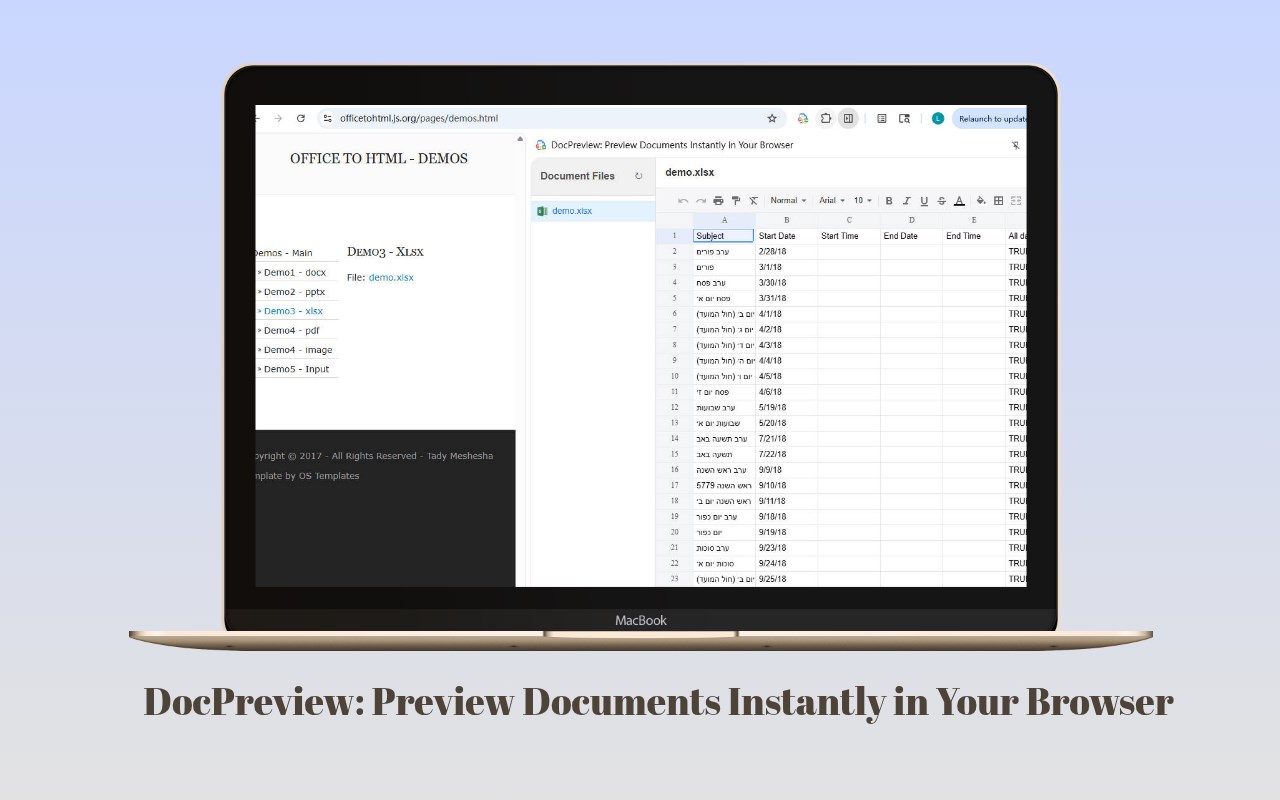Open the text color tool

click(959, 201)
